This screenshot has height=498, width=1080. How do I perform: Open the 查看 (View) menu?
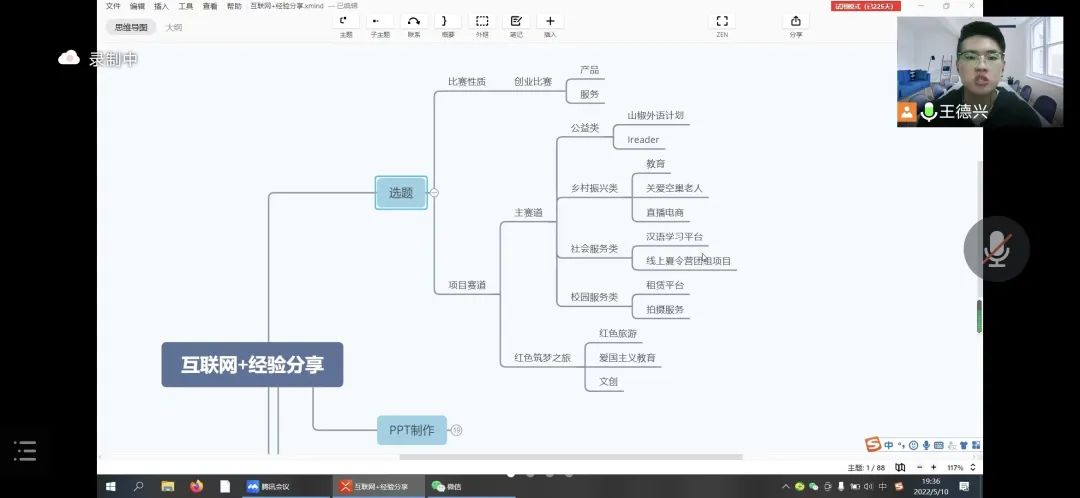210,6
